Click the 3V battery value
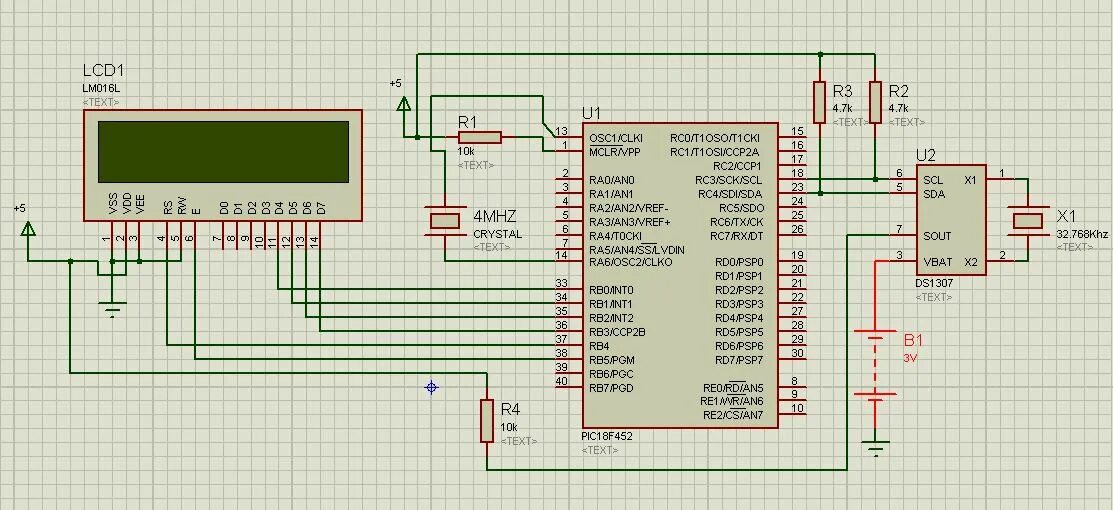The width and height of the screenshot is (1113, 510). 910,358
